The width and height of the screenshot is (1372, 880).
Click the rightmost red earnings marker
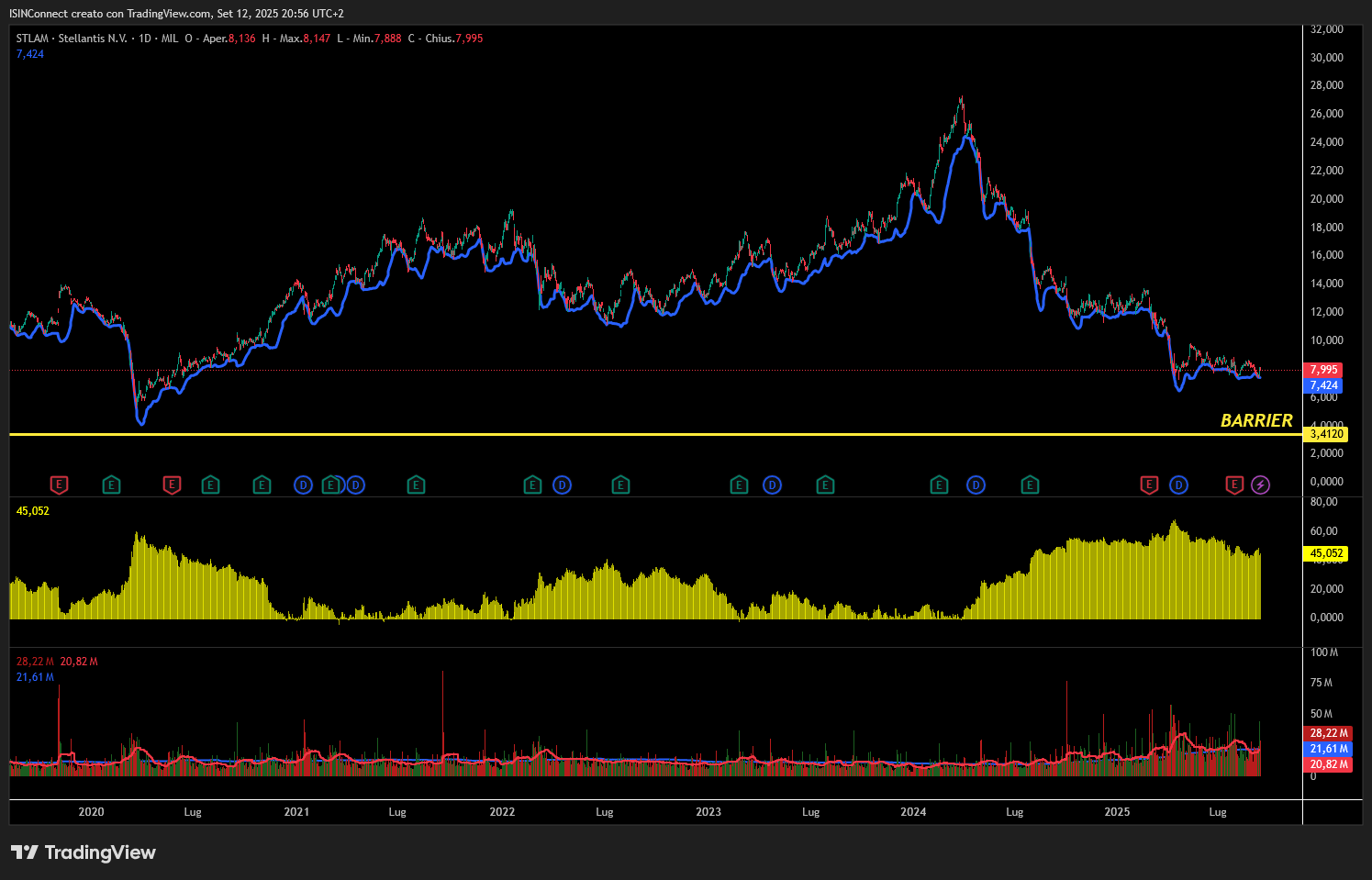[1234, 485]
